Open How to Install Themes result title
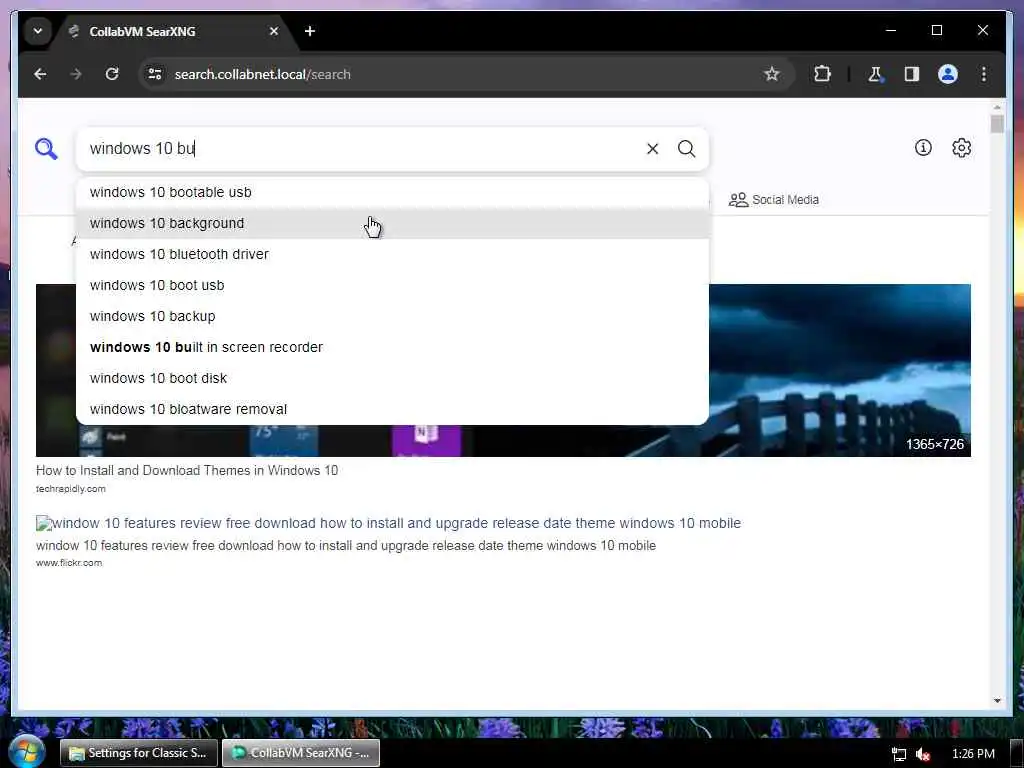1024x768 pixels. pyautogui.click(x=187, y=470)
